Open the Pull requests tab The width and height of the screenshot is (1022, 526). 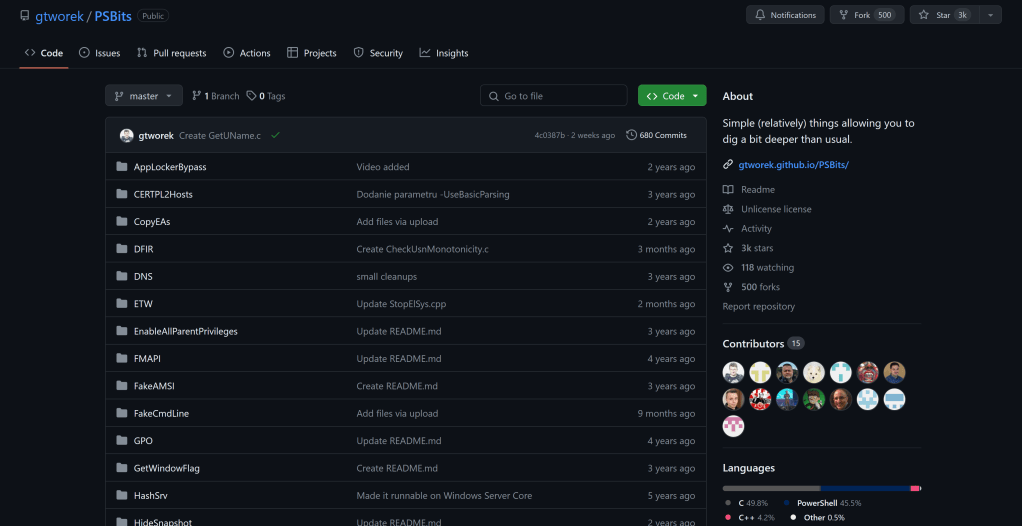coord(171,53)
